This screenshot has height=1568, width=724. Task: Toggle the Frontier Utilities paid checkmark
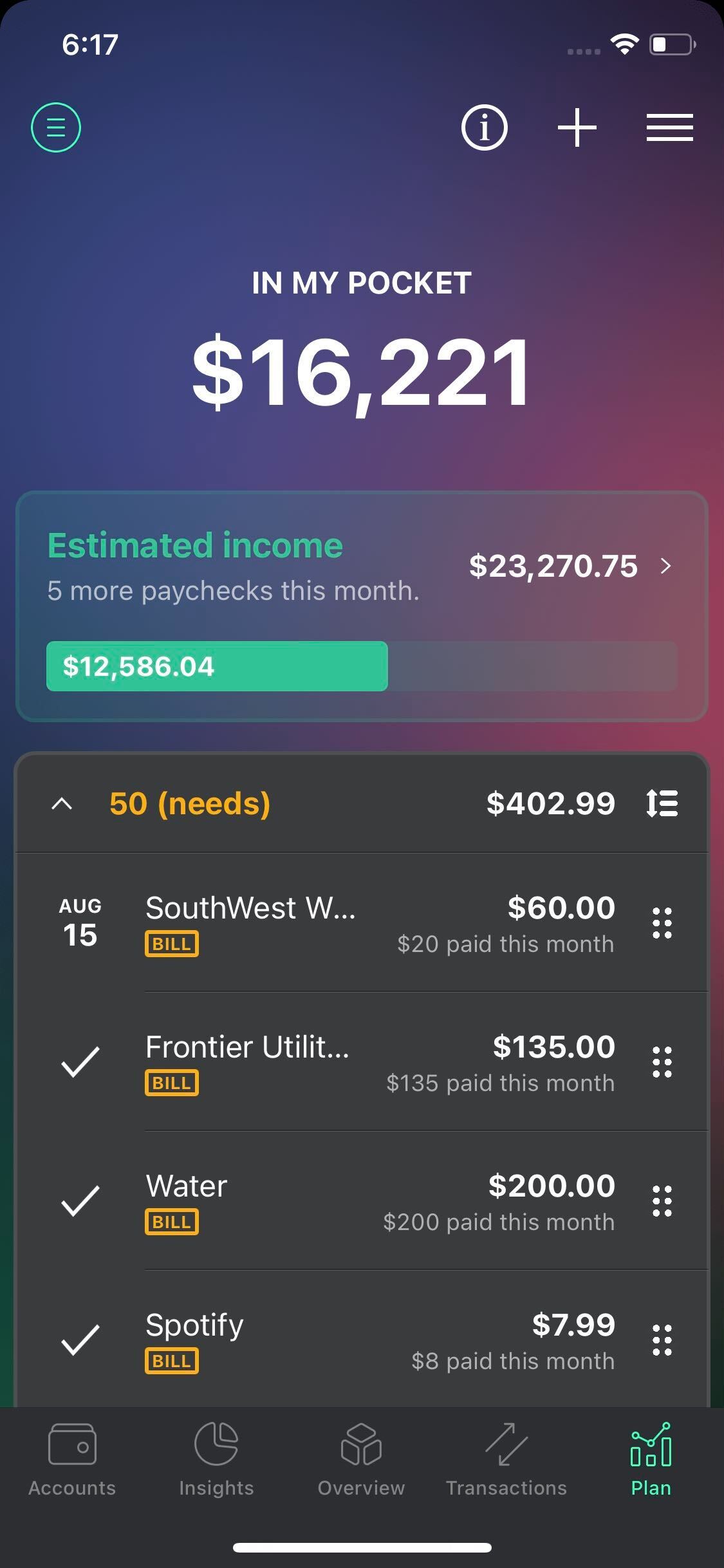pos(80,1062)
